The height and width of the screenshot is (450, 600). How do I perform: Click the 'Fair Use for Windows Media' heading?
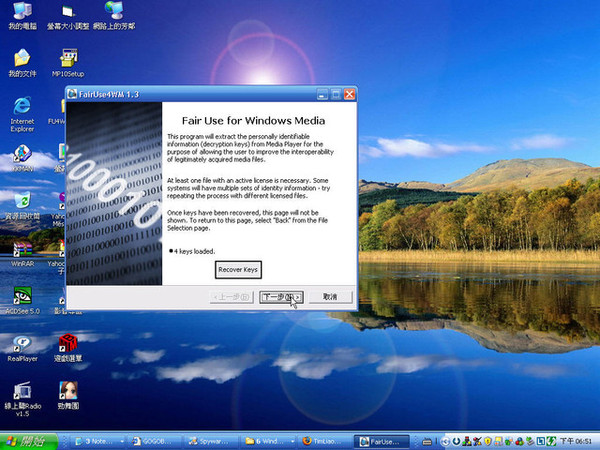point(253,121)
